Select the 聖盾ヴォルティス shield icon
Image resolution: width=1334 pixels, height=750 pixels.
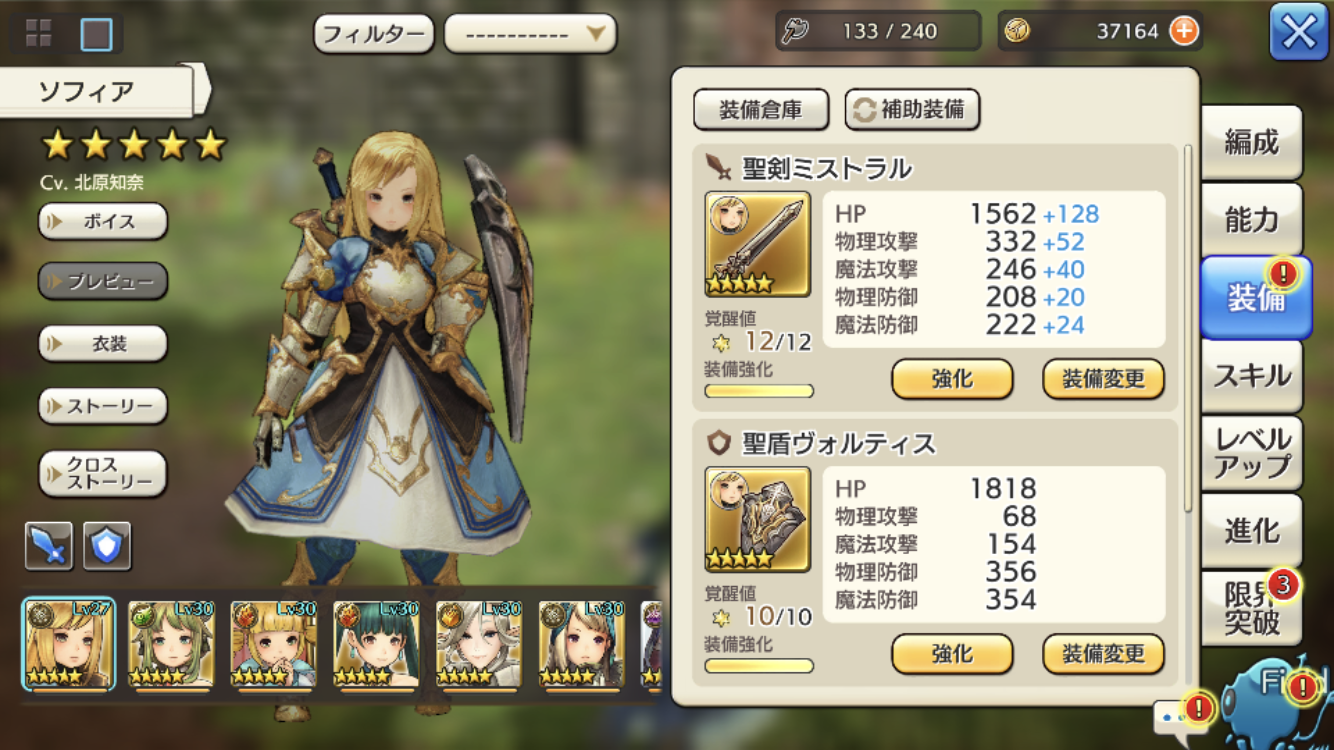pos(758,519)
